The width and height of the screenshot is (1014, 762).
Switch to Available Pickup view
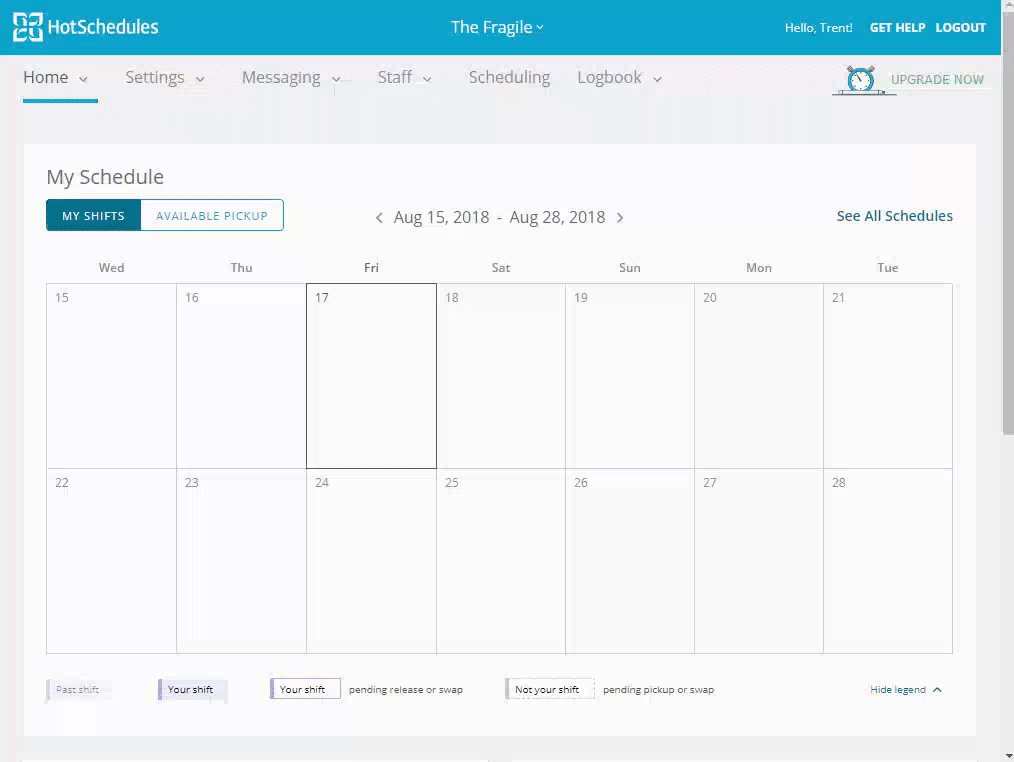[x=211, y=215]
